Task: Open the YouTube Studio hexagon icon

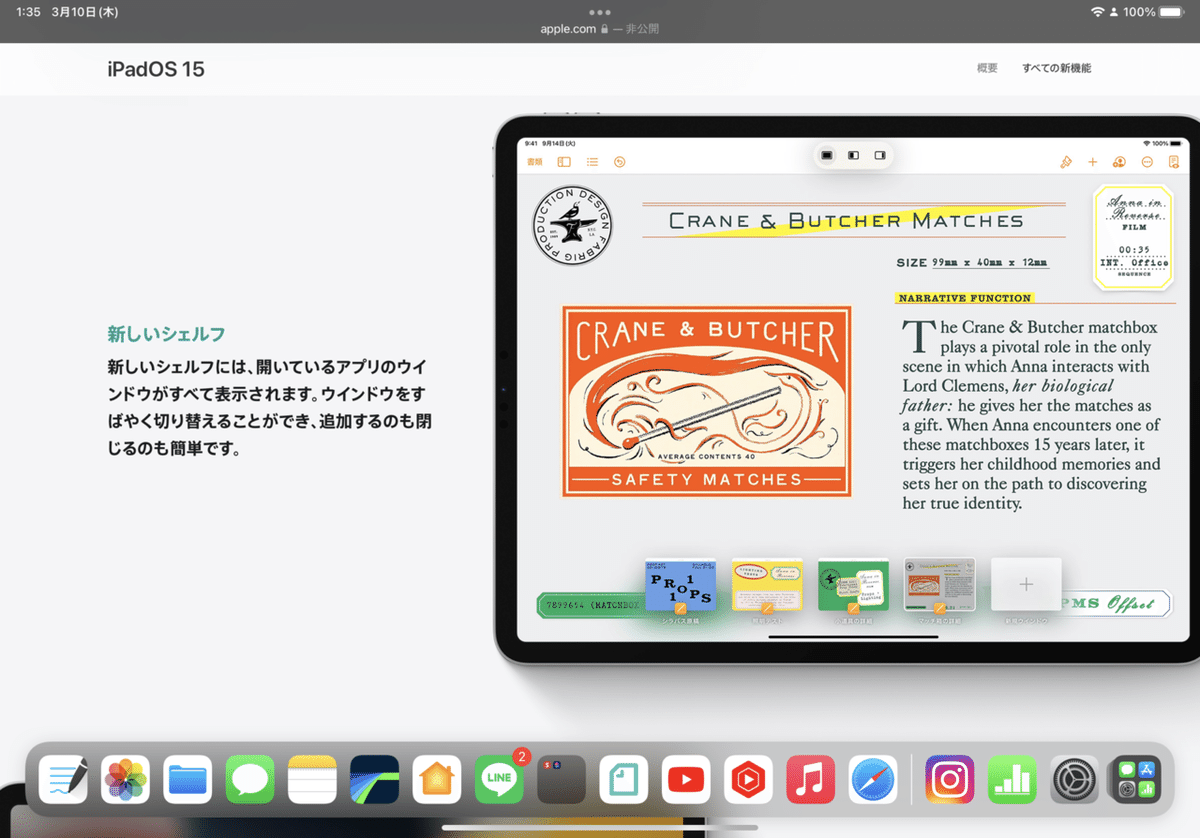Action: pos(748,780)
